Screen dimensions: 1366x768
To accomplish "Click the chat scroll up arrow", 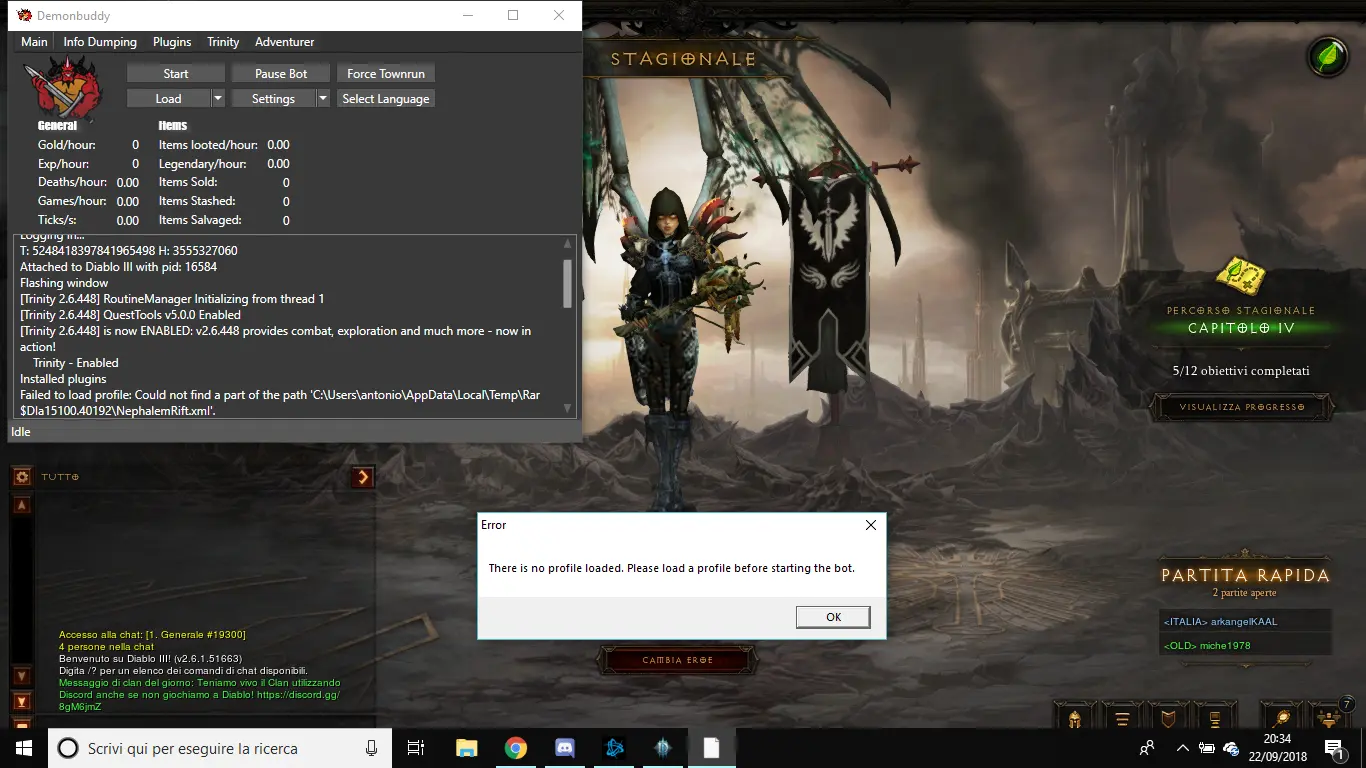I will click(x=21, y=505).
